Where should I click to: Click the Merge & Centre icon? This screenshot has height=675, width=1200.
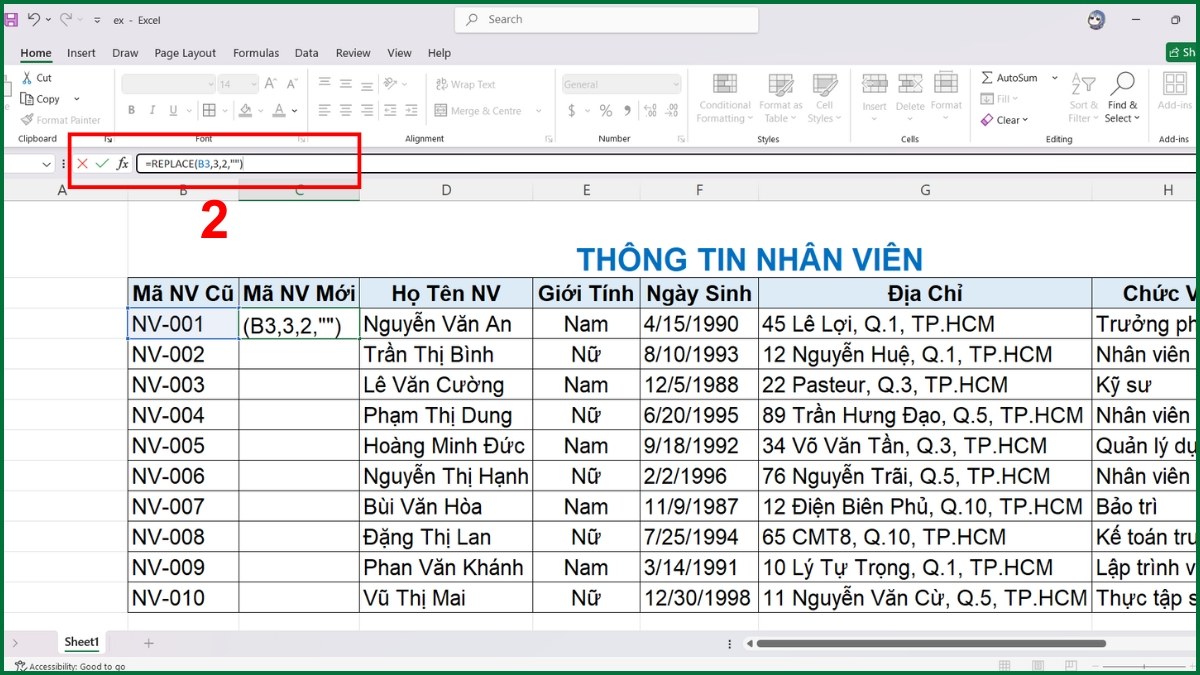(x=440, y=111)
